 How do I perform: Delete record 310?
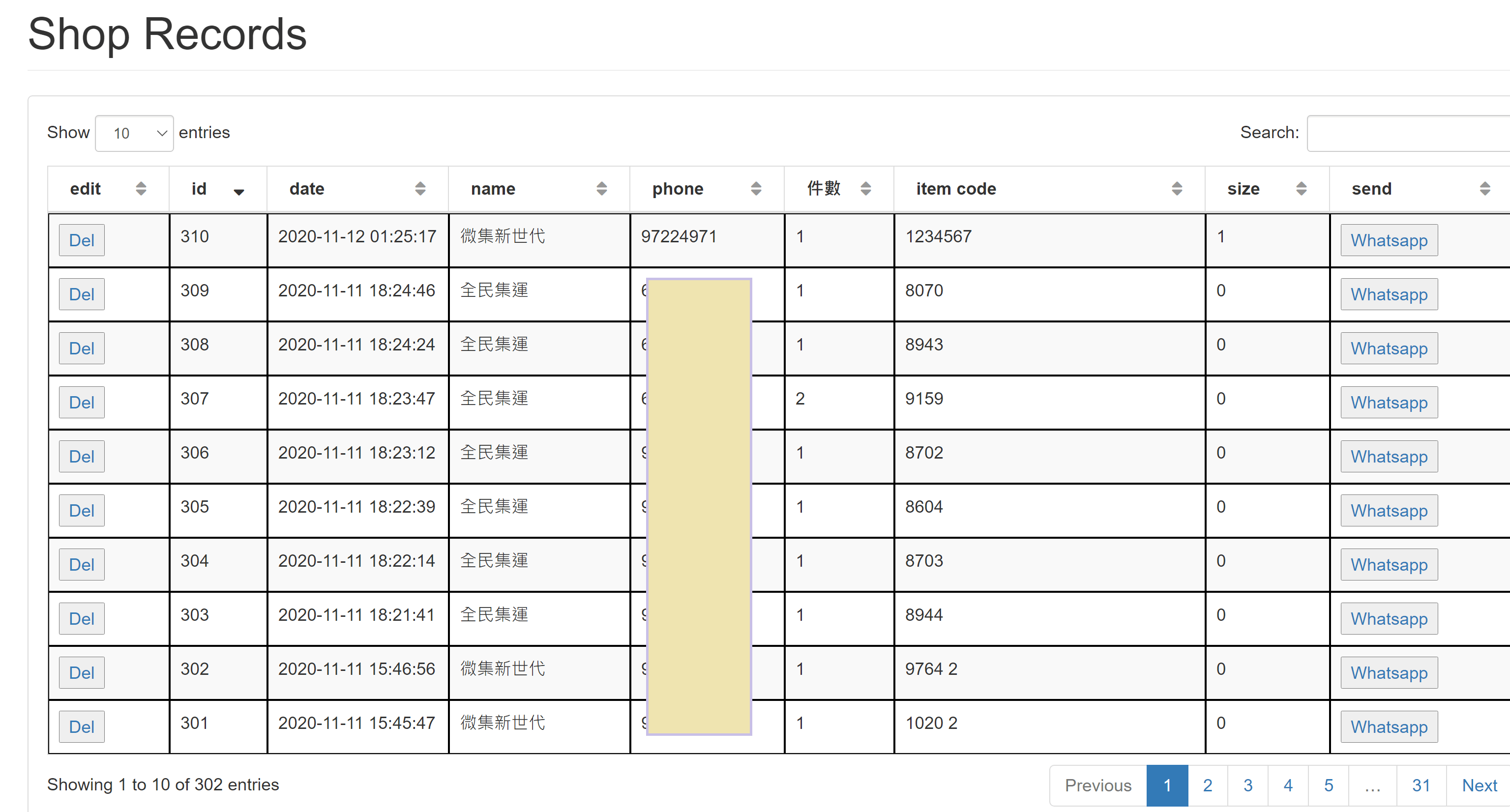(82, 240)
